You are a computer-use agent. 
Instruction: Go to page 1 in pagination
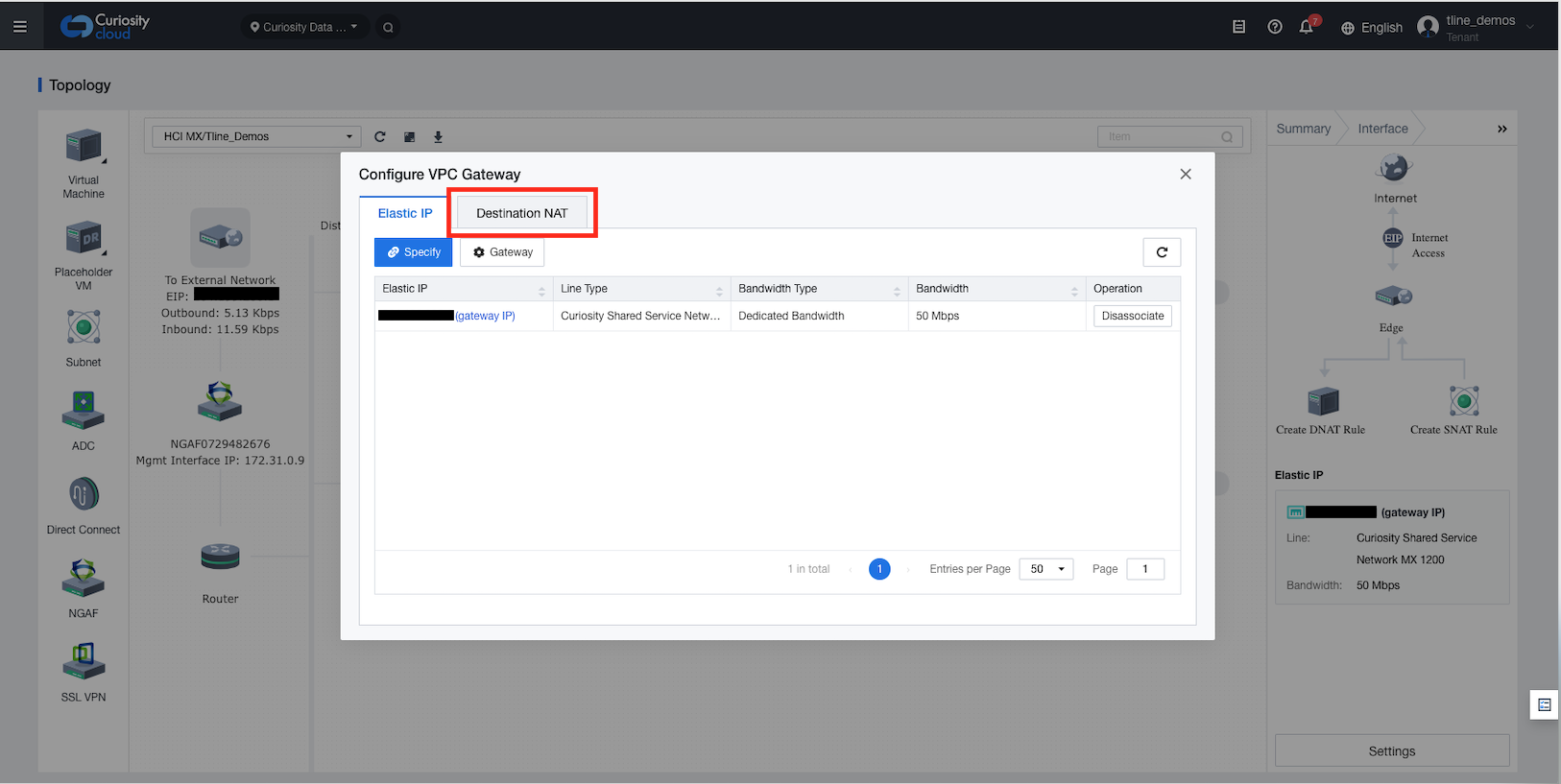click(879, 569)
